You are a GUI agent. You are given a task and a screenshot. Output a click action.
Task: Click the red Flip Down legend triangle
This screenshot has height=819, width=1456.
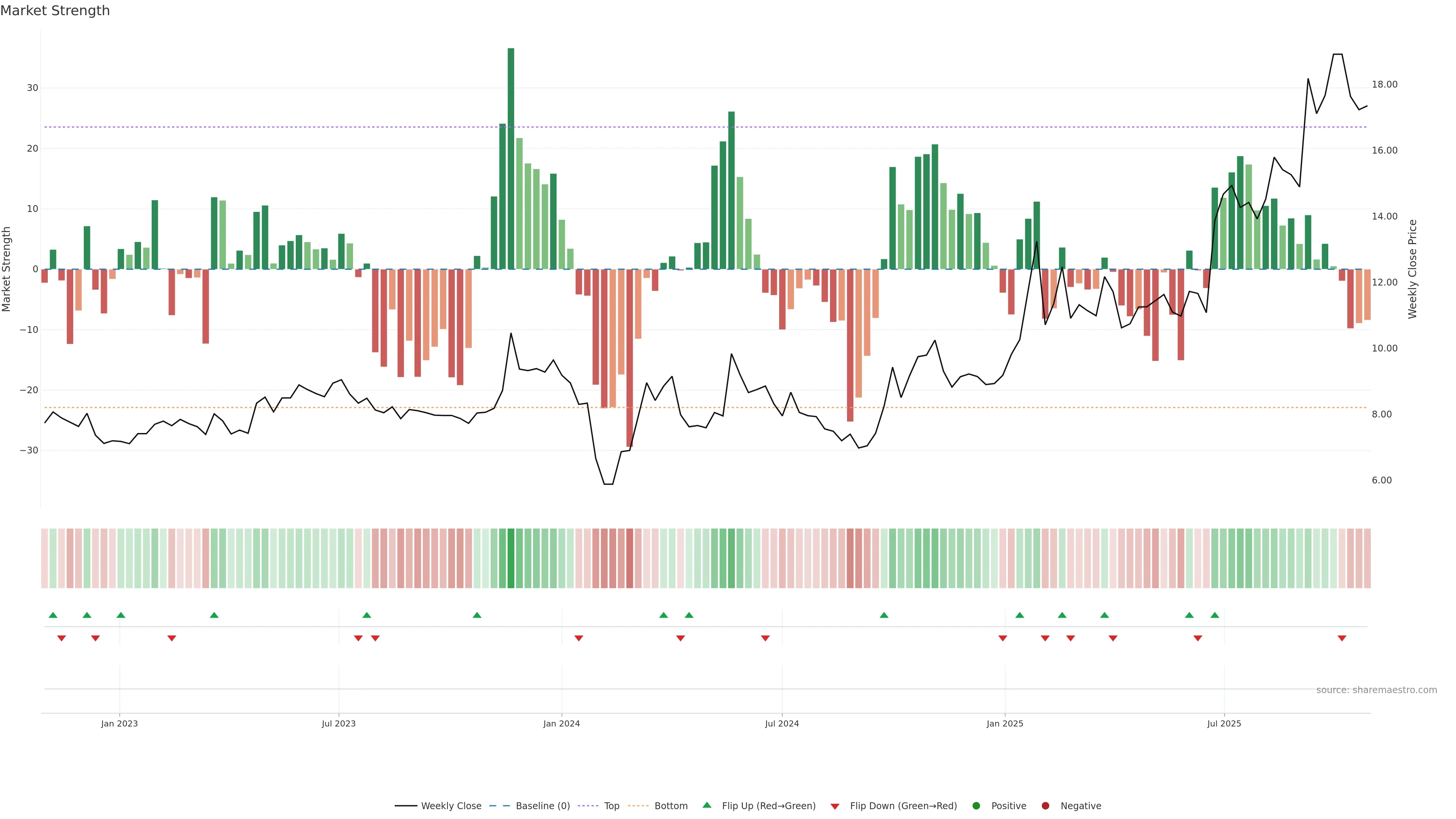pos(835,806)
